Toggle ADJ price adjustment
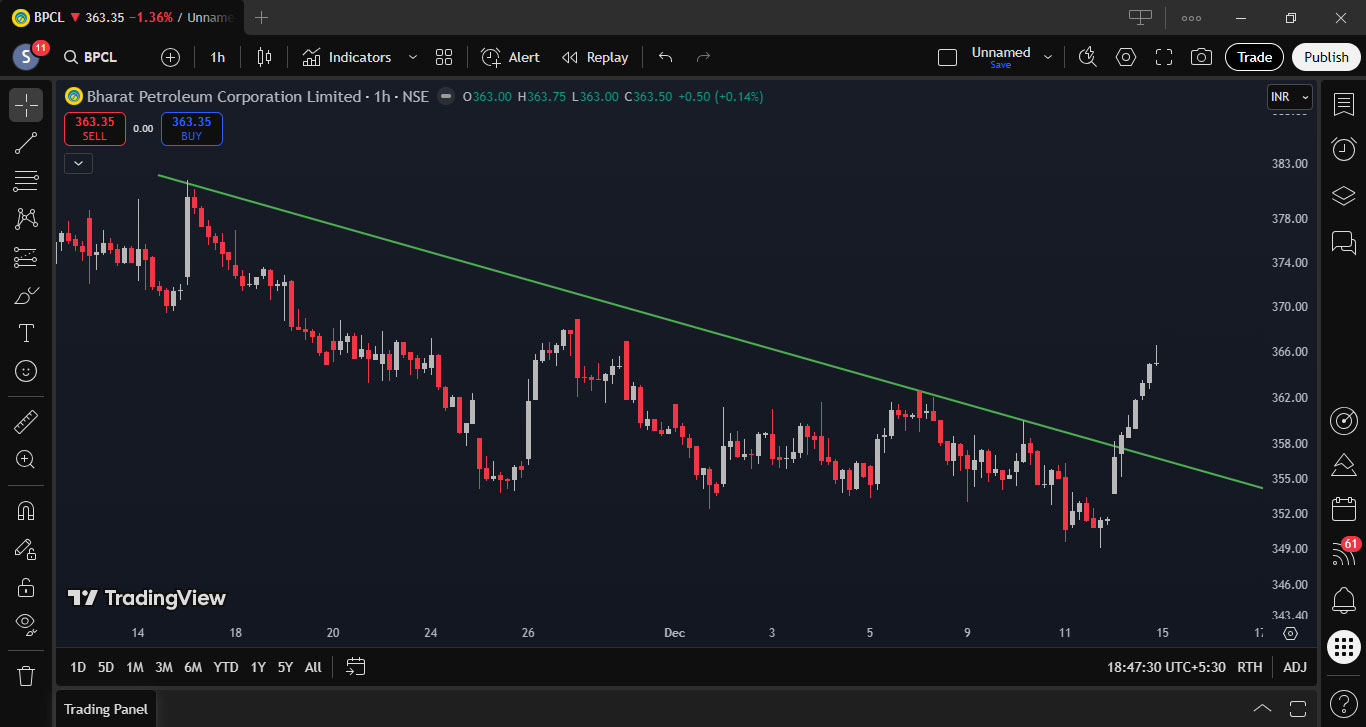 tap(1295, 667)
